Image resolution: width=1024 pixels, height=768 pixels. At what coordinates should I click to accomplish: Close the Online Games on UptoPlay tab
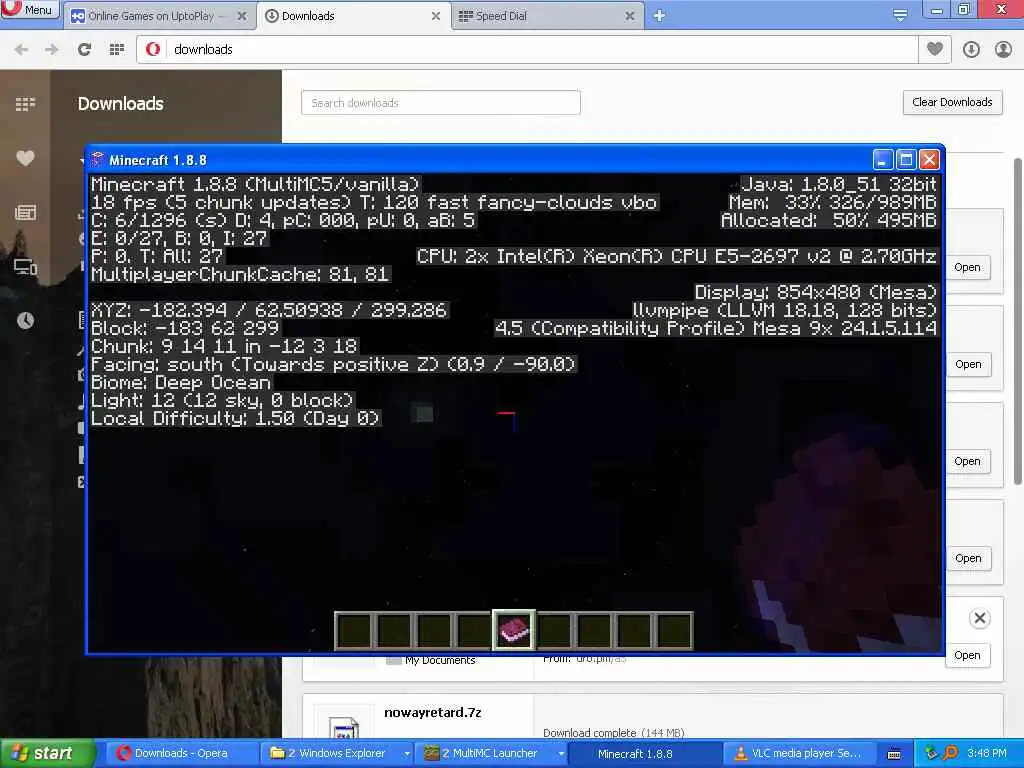click(242, 16)
